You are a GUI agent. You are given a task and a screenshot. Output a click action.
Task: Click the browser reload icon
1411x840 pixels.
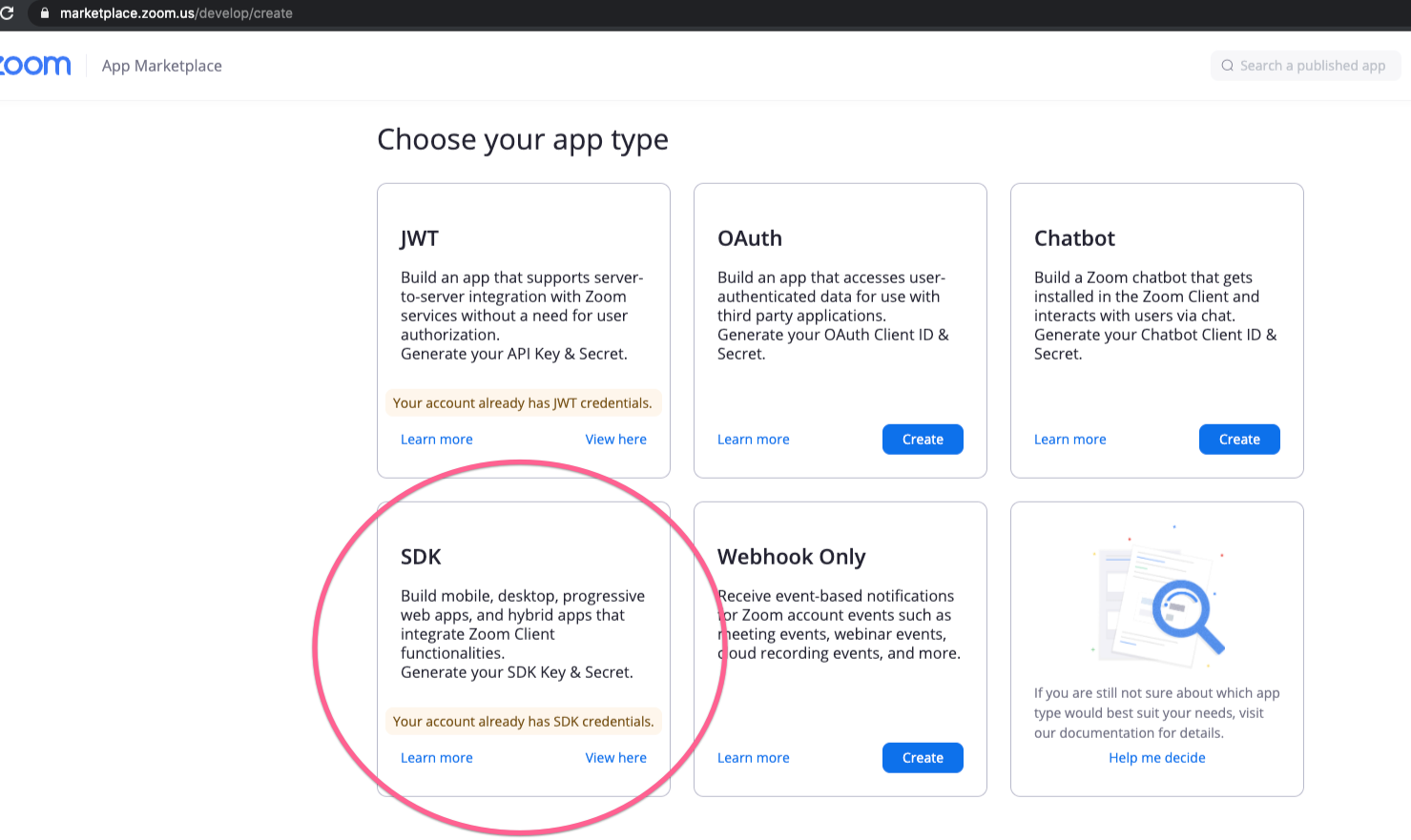click(x=7, y=13)
